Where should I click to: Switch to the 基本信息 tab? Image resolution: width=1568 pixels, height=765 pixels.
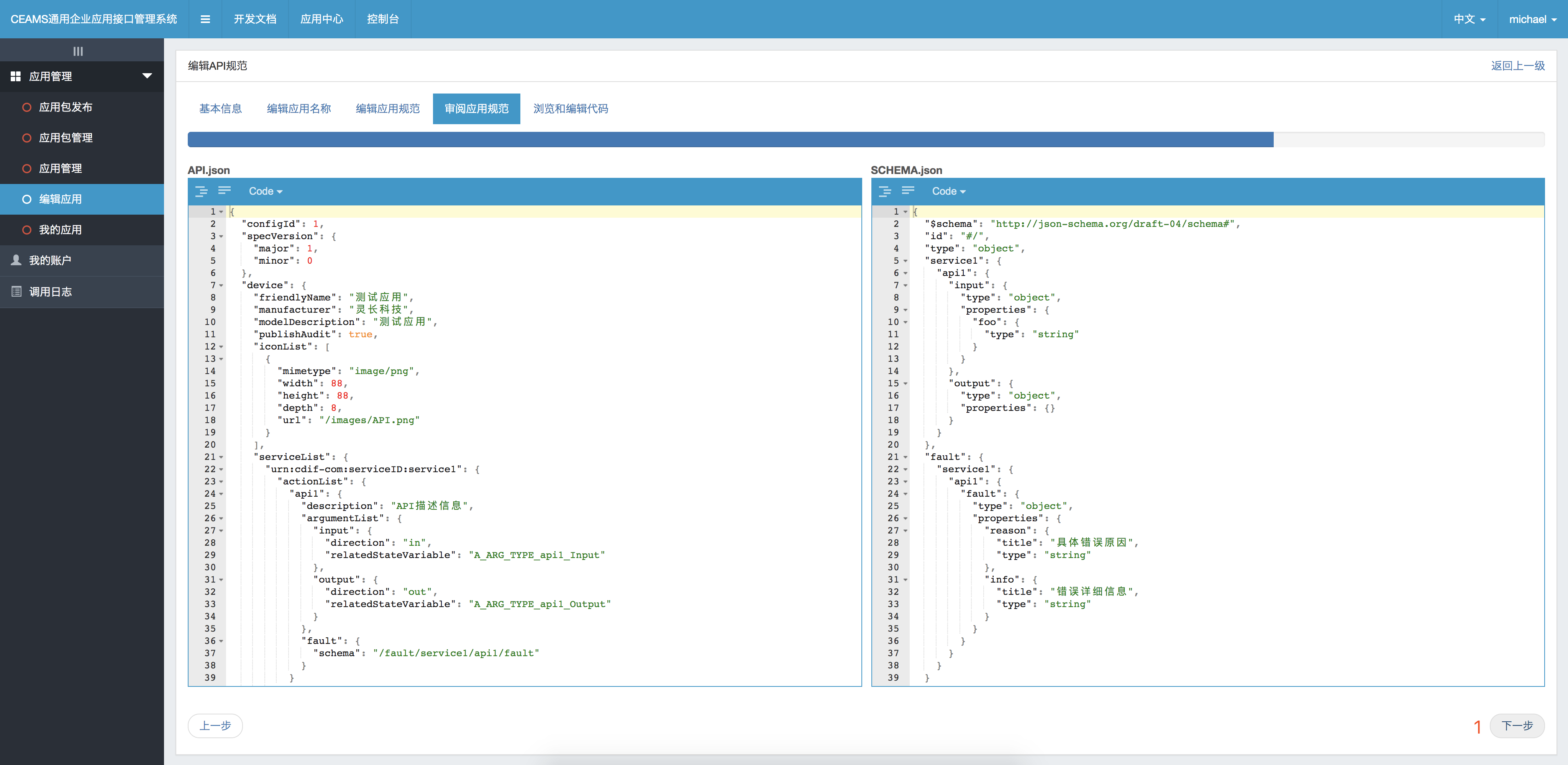(x=220, y=108)
